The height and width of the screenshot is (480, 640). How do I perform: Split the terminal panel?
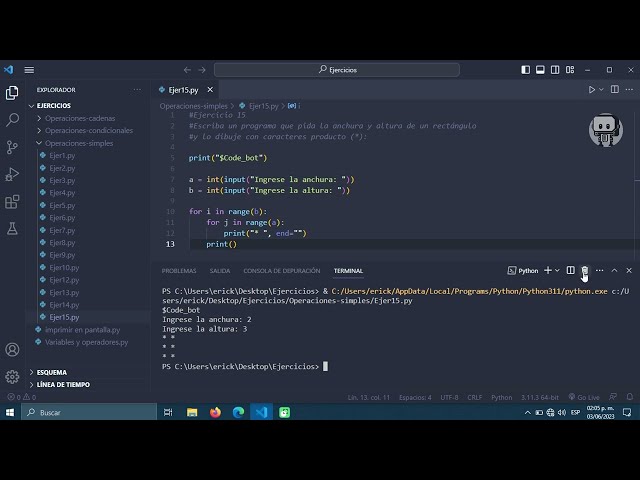[x=571, y=270]
